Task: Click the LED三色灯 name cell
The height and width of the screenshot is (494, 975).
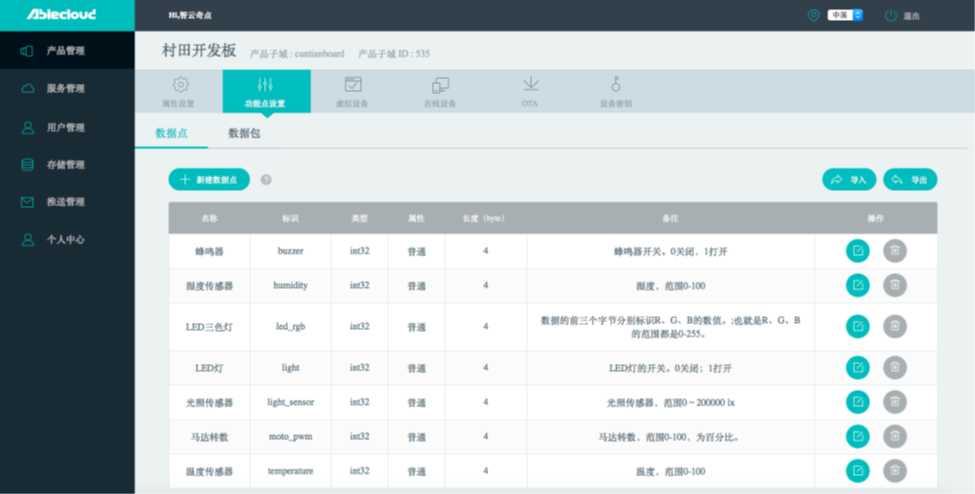Action: (x=209, y=327)
